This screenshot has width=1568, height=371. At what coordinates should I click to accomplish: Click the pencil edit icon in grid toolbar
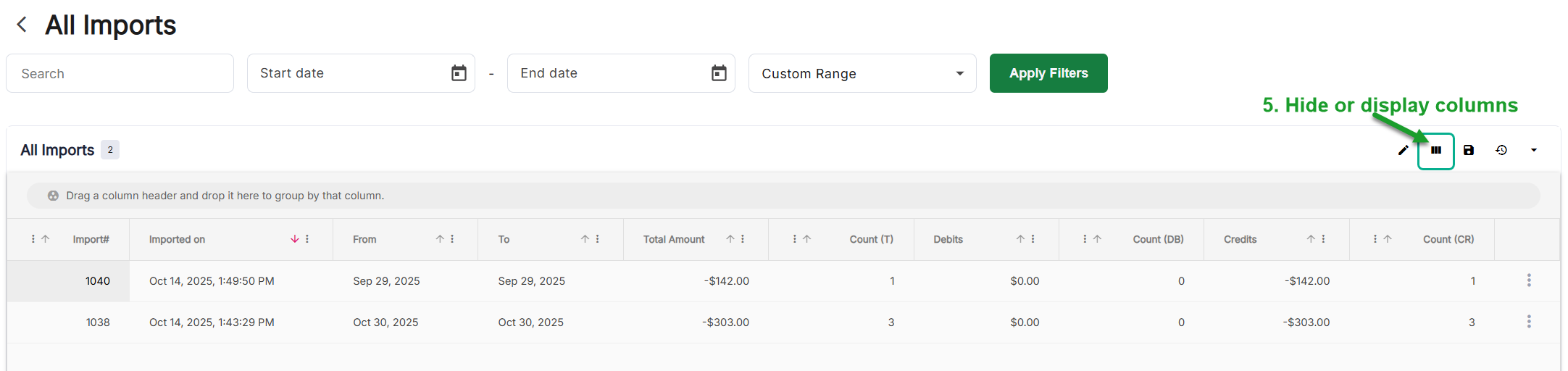click(x=1404, y=150)
